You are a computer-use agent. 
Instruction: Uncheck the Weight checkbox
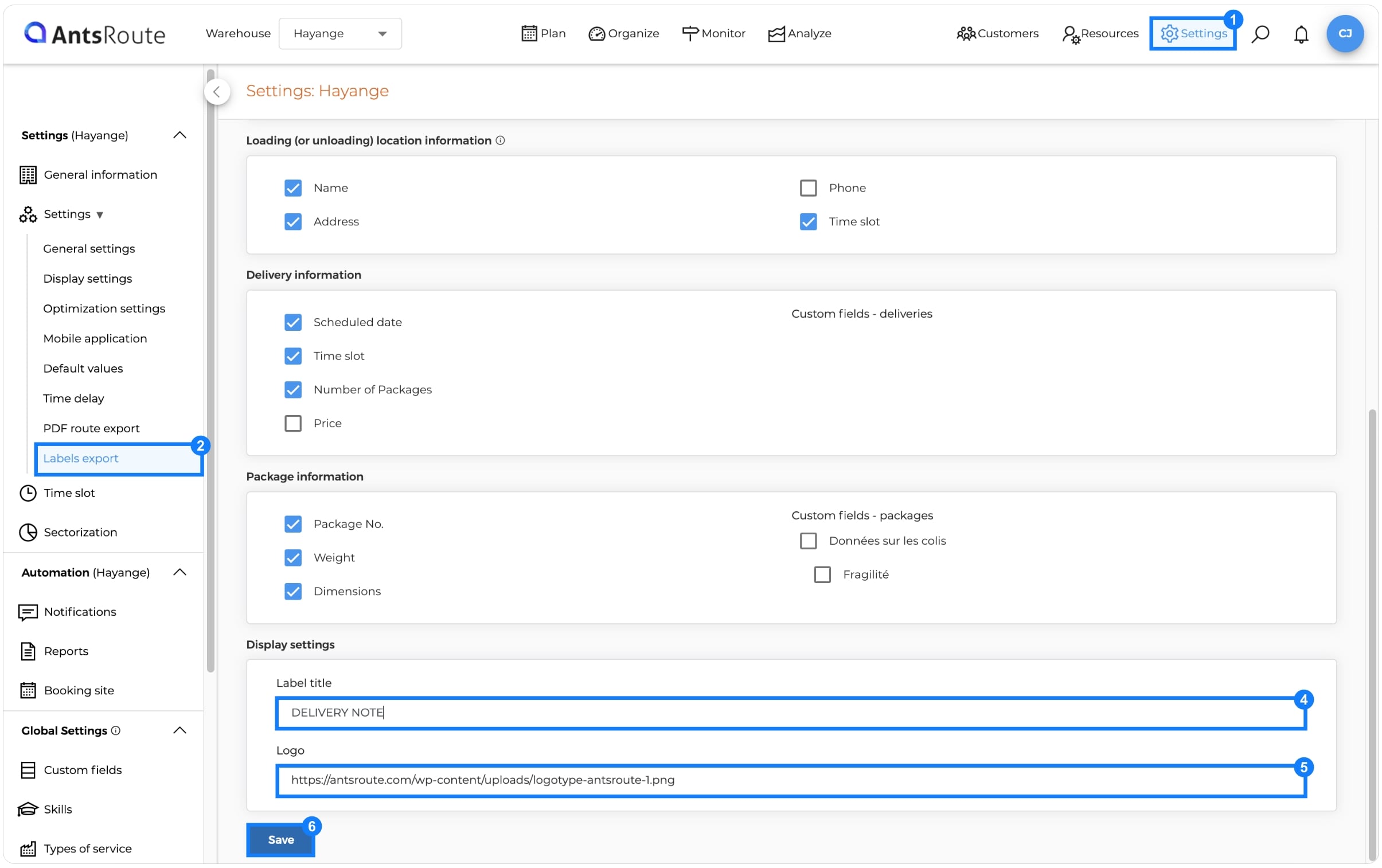click(x=292, y=557)
